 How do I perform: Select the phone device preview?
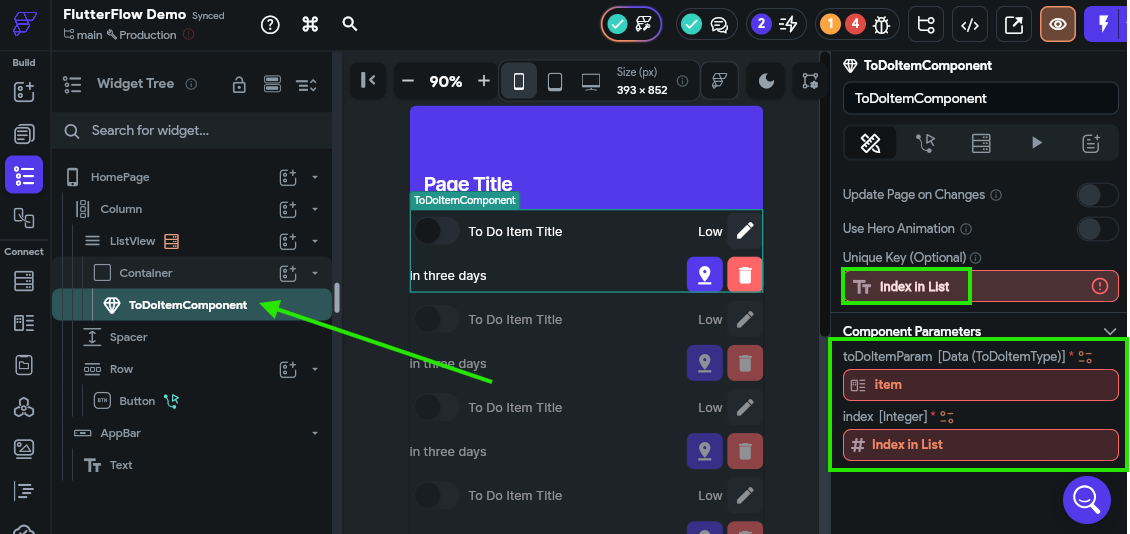519,81
